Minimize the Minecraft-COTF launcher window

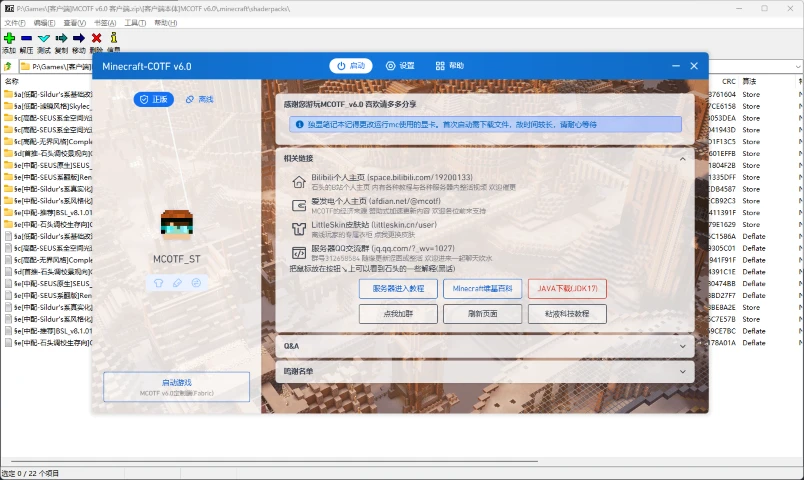click(x=676, y=66)
